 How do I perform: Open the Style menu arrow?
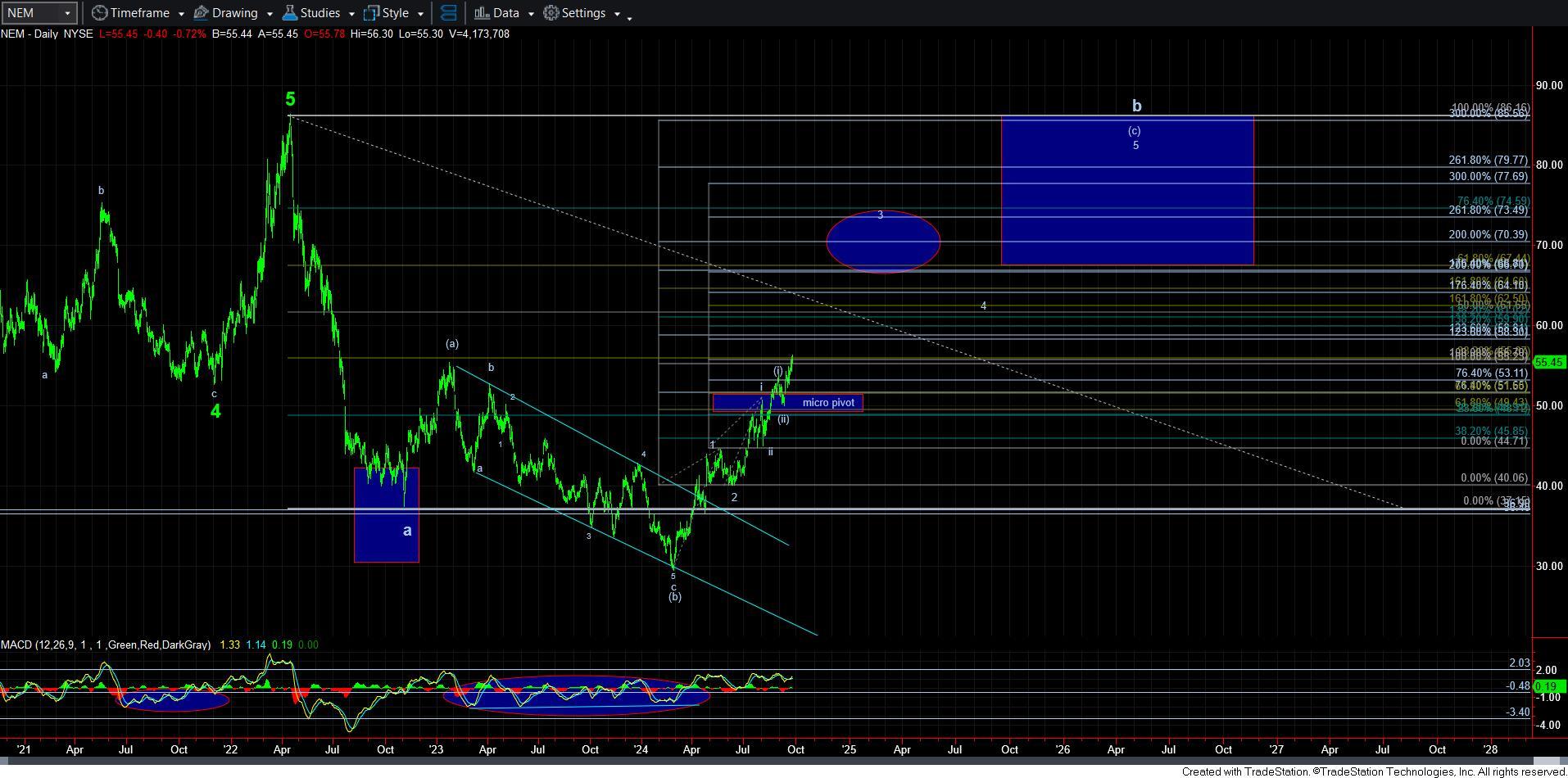click(420, 14)
